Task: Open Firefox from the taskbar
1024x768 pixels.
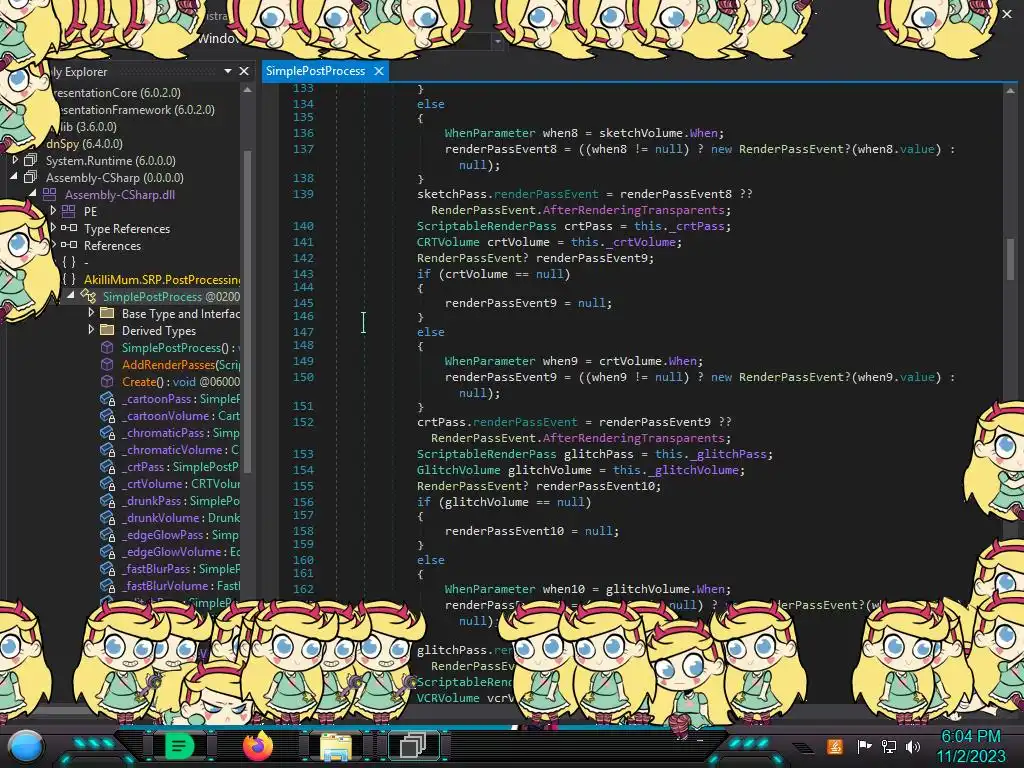Action: 257,746
